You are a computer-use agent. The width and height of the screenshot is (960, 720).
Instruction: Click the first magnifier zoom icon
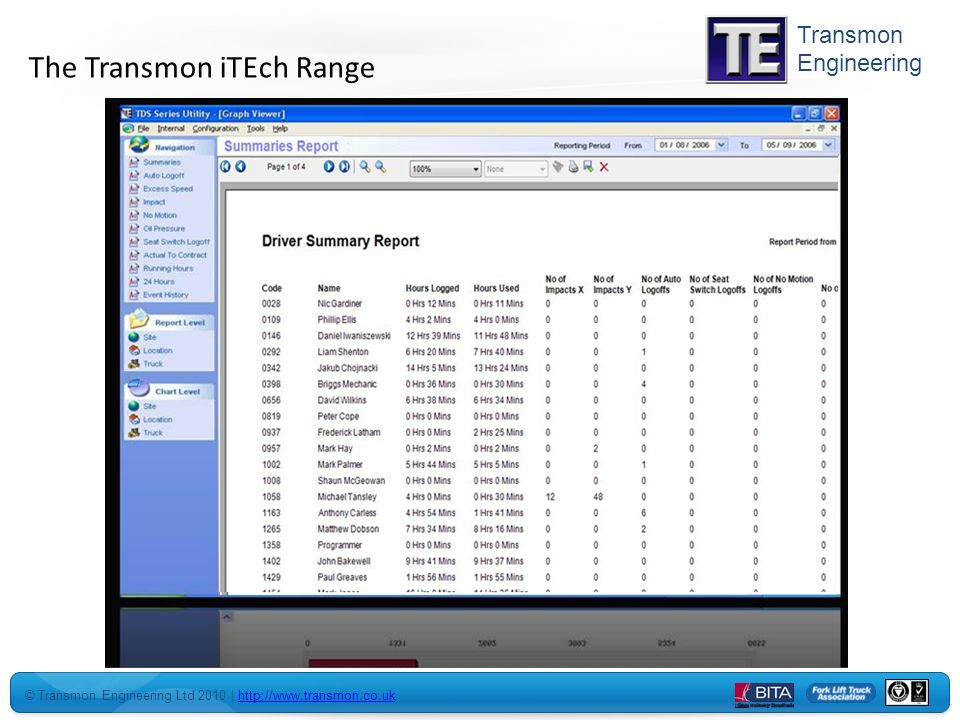pyautogui.click(x=365, y=167)
